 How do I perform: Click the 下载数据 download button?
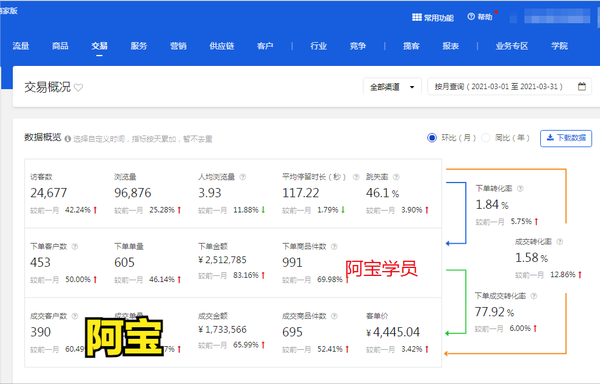pos(566,138)
